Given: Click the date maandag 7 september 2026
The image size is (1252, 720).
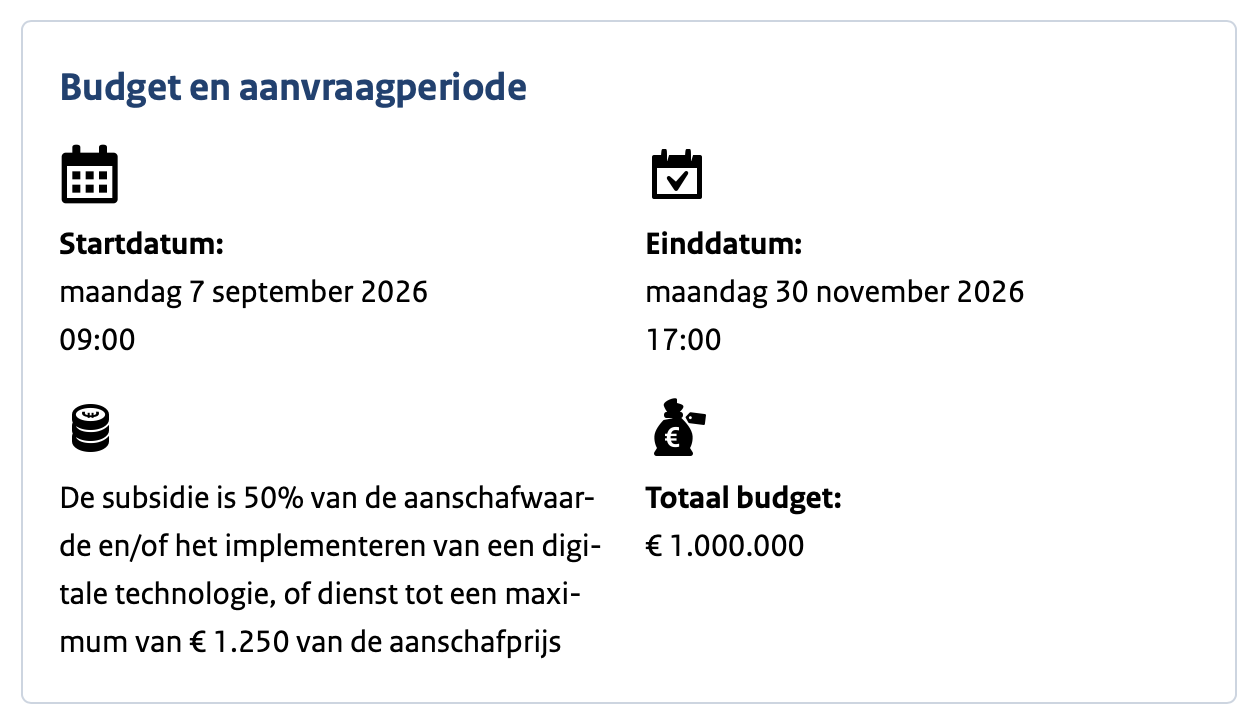Looking at the screenshot, I should [244, 292].
